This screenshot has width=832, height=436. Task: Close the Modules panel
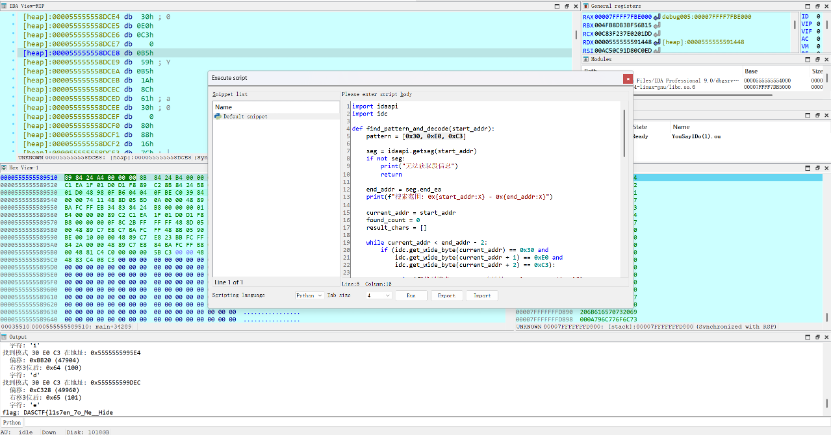[x=824, y=59]
